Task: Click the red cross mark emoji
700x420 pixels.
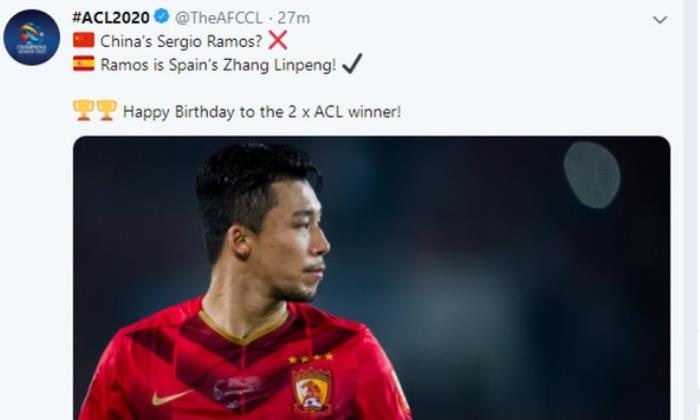Action: [x=278, y=40]
